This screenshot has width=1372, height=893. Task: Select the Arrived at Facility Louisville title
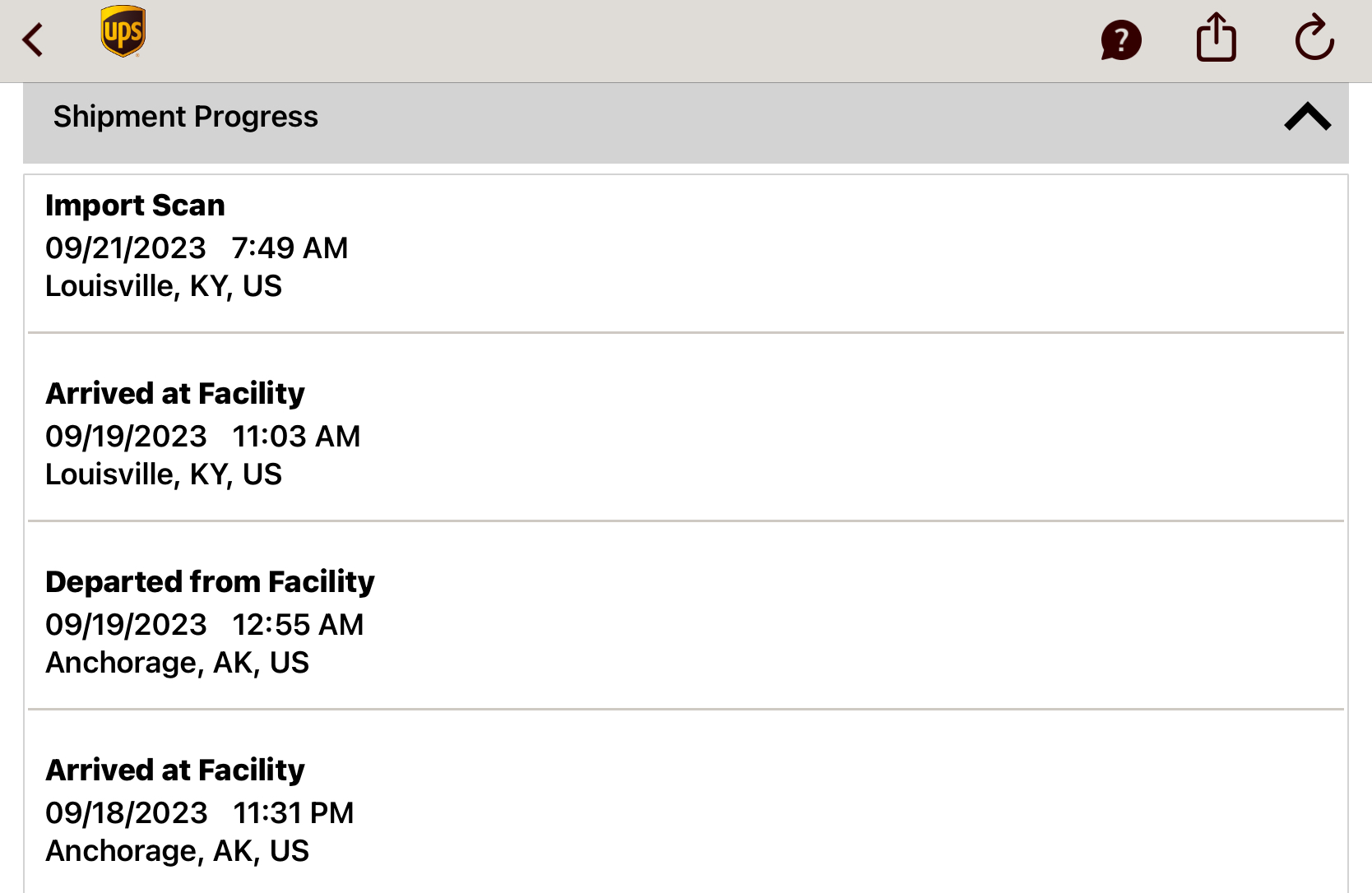click(175, 394)
